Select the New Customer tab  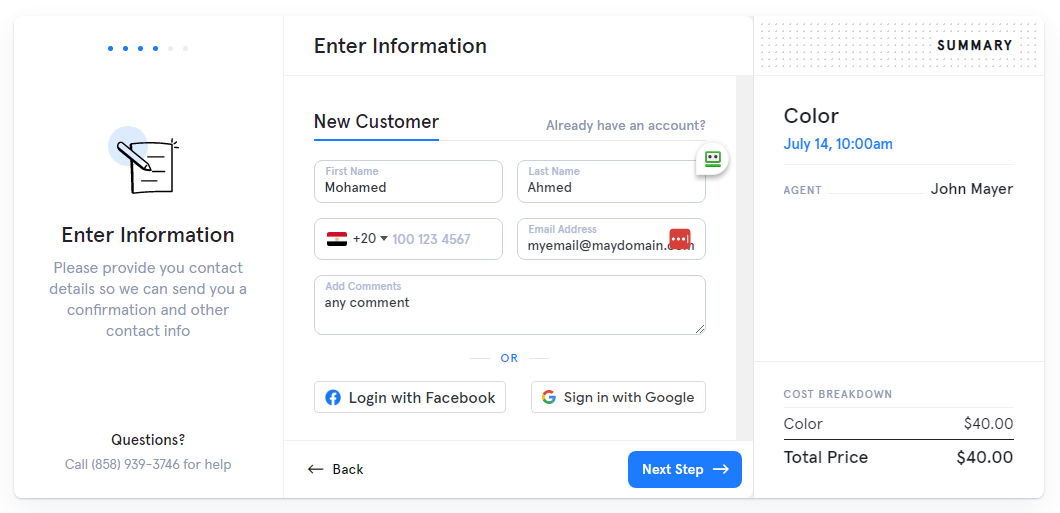[x=376, y=122]
